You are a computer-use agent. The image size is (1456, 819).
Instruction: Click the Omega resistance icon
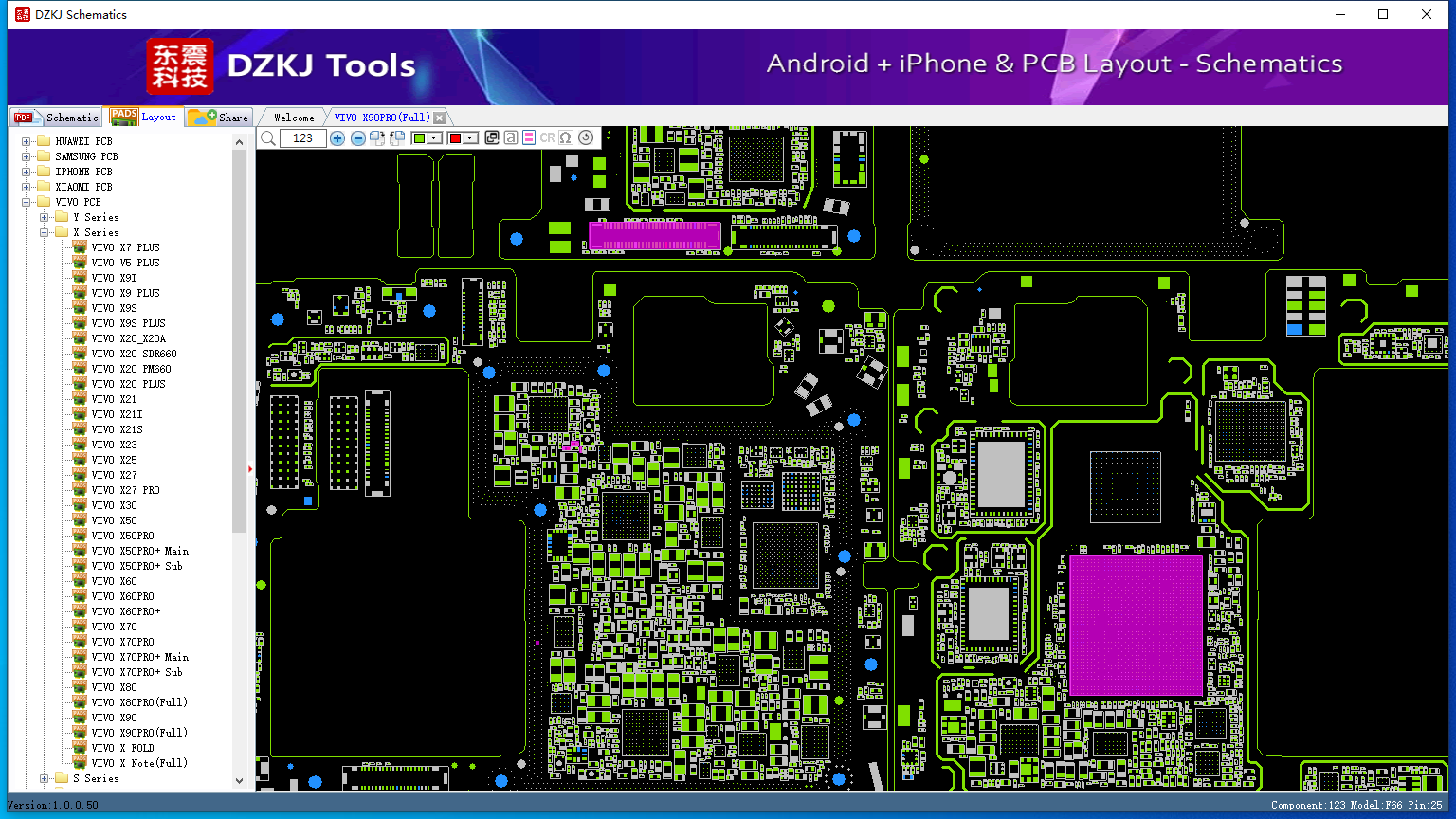coord(566,138)
